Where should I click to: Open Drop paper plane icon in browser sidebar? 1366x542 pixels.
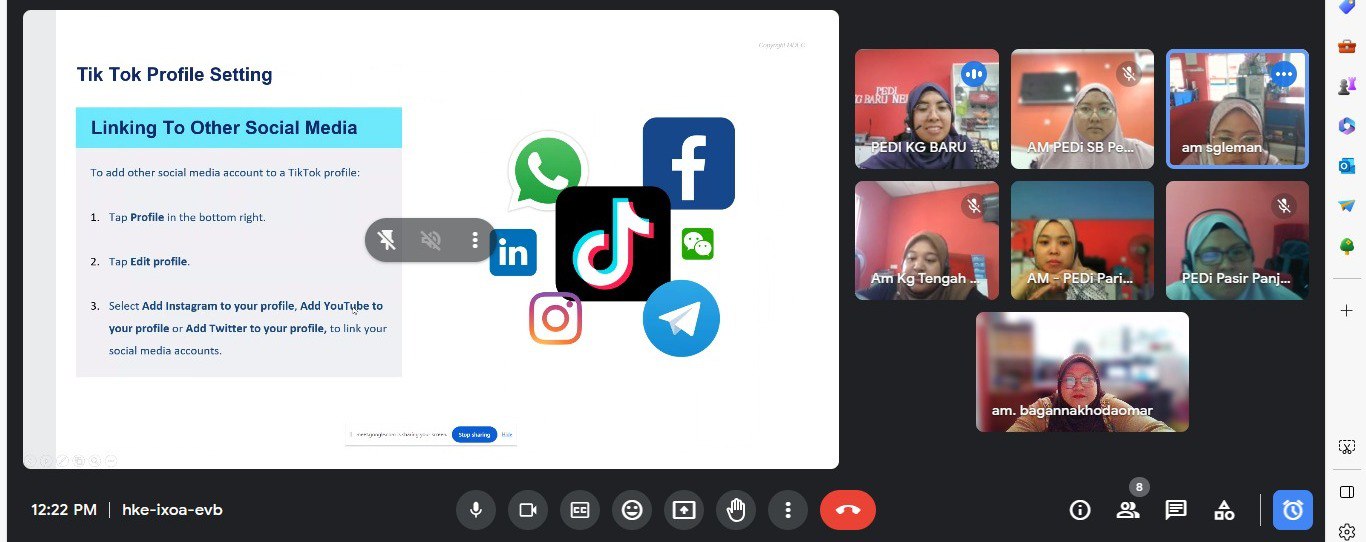point(1346,205)
